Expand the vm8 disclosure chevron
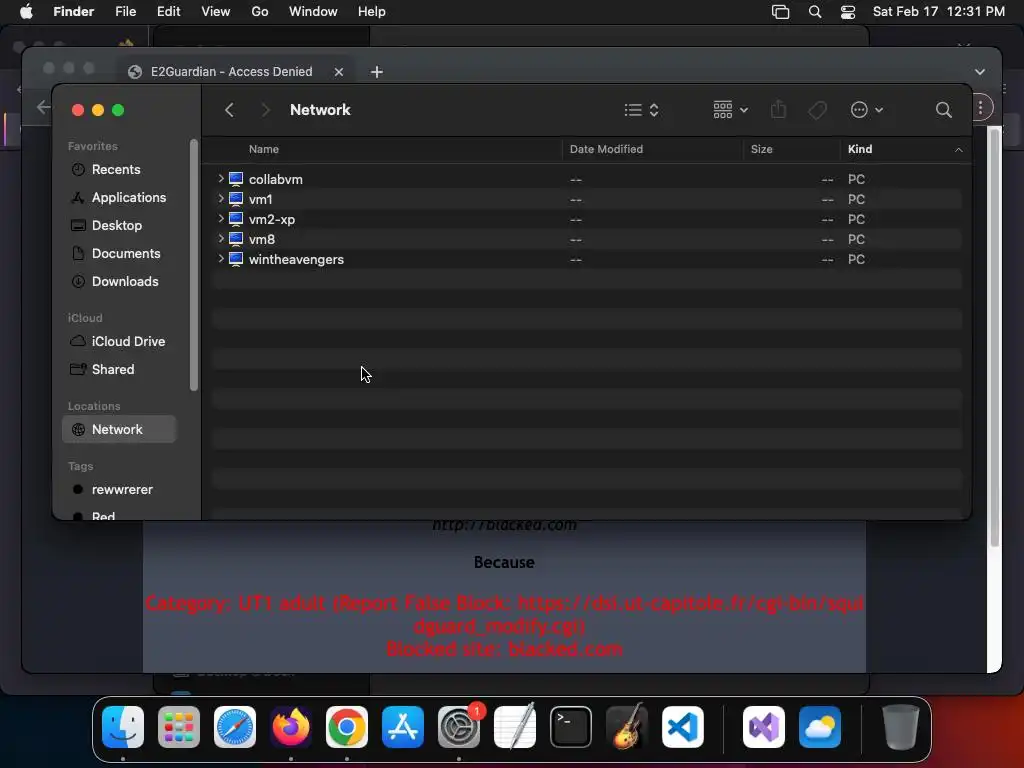The height and width of the screenshot is (768, 1024). click(x=221, y=239)
